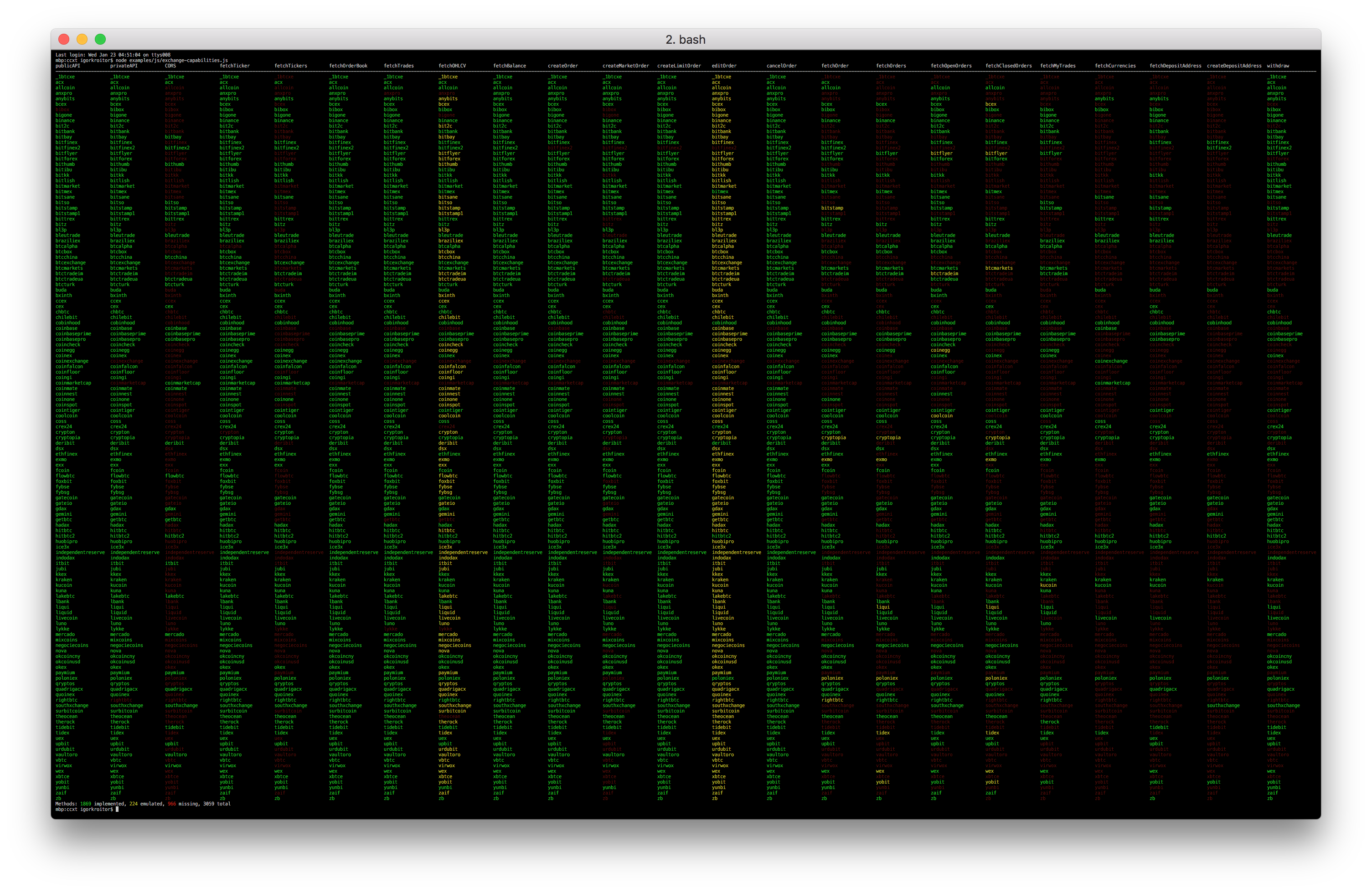Click the fetchOpenOrders column header
1372x892 pixels.
click(x=951, y=66)
